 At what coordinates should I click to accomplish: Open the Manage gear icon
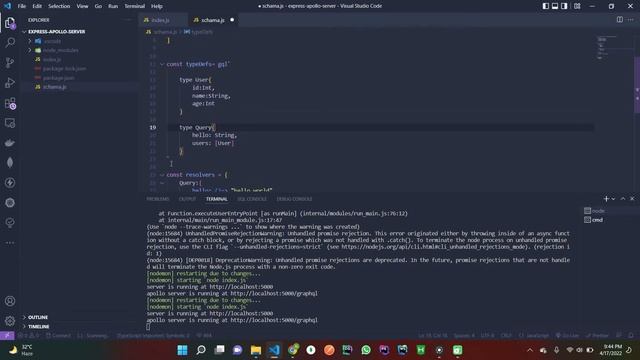point(10,321)
